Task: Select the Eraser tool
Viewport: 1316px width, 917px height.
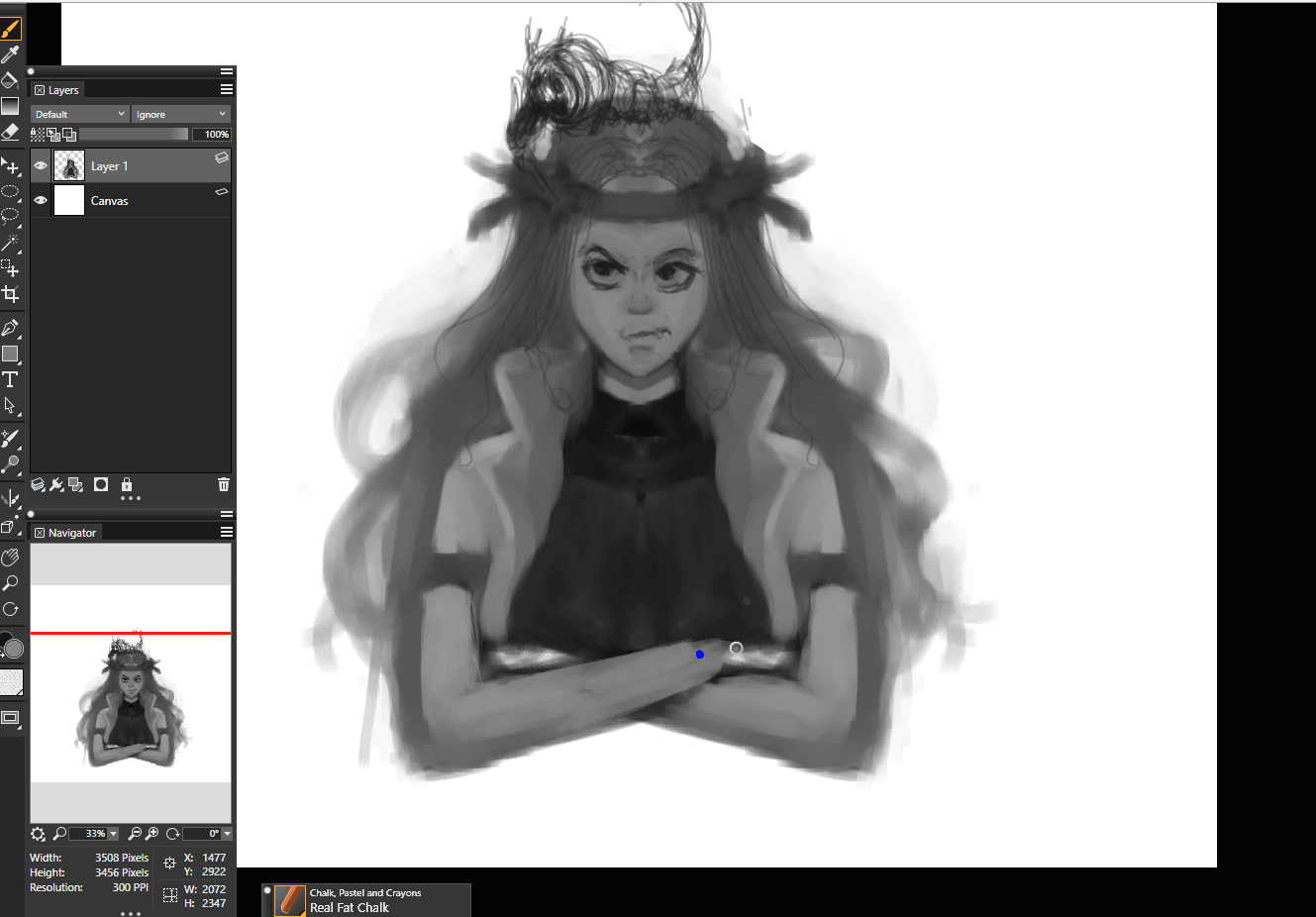Action: coord(11,131)
